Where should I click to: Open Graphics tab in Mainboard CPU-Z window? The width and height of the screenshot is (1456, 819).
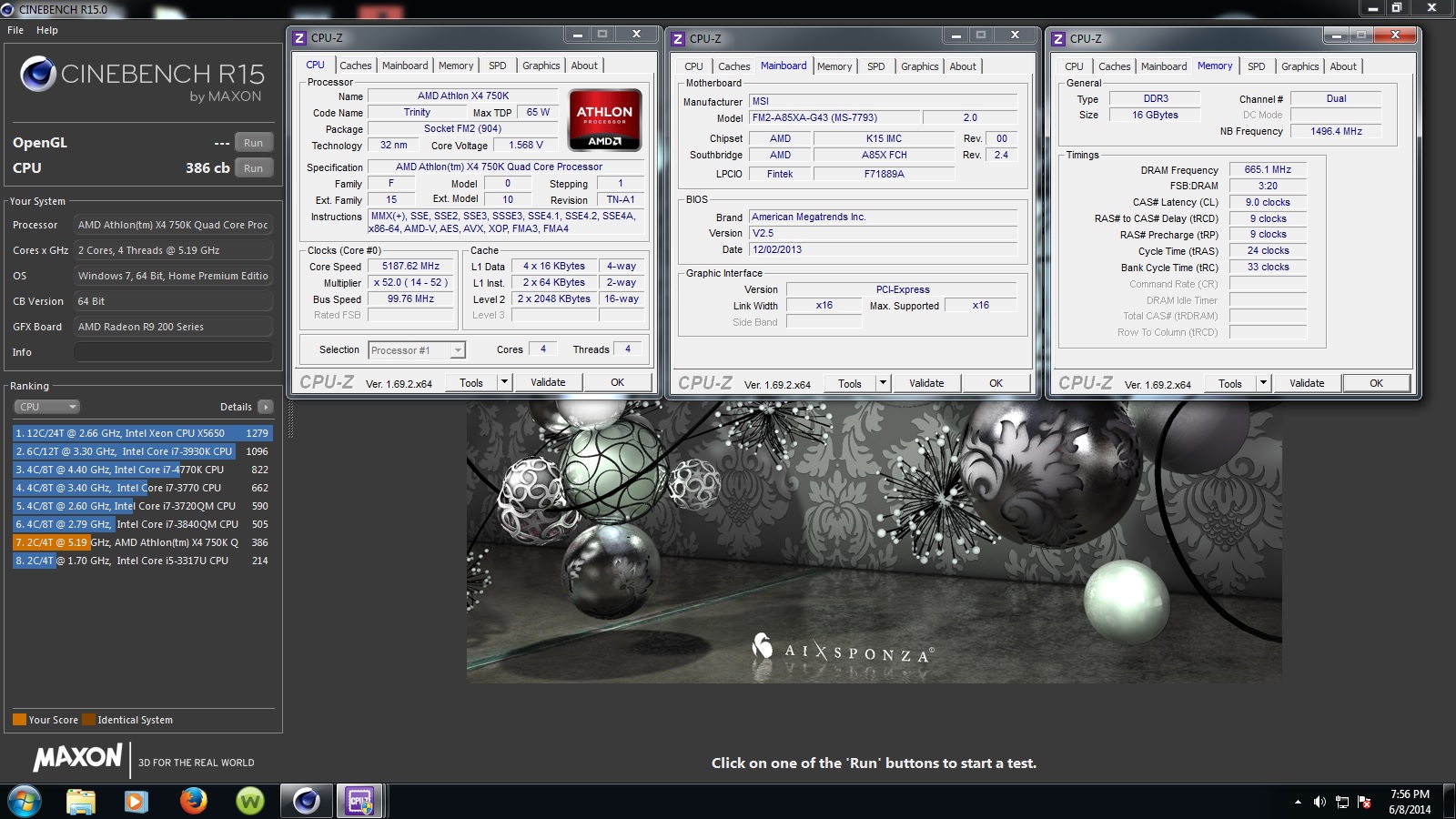click(x=920, y=66)
